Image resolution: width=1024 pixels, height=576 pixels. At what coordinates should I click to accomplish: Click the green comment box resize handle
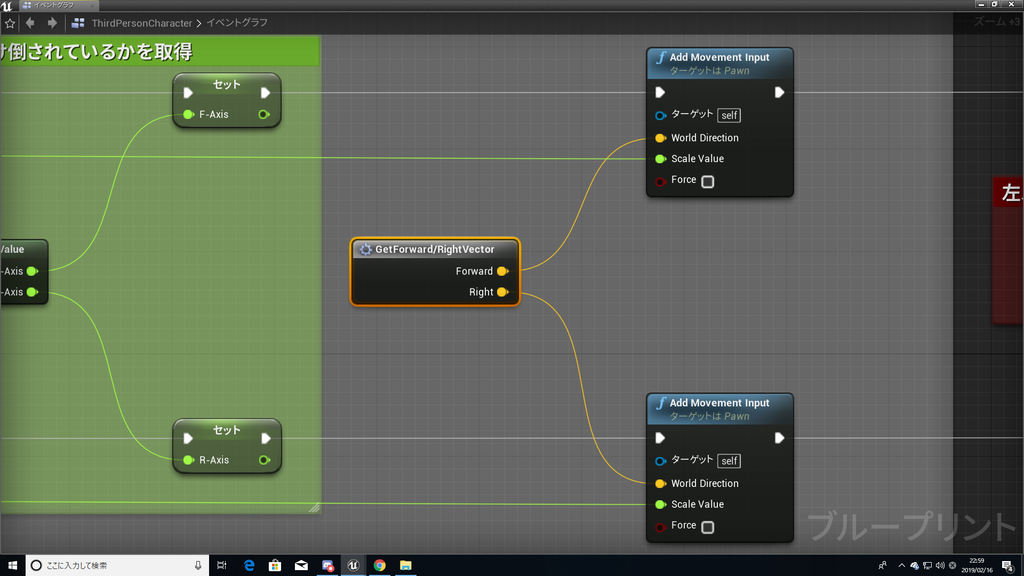coord(314,507)
